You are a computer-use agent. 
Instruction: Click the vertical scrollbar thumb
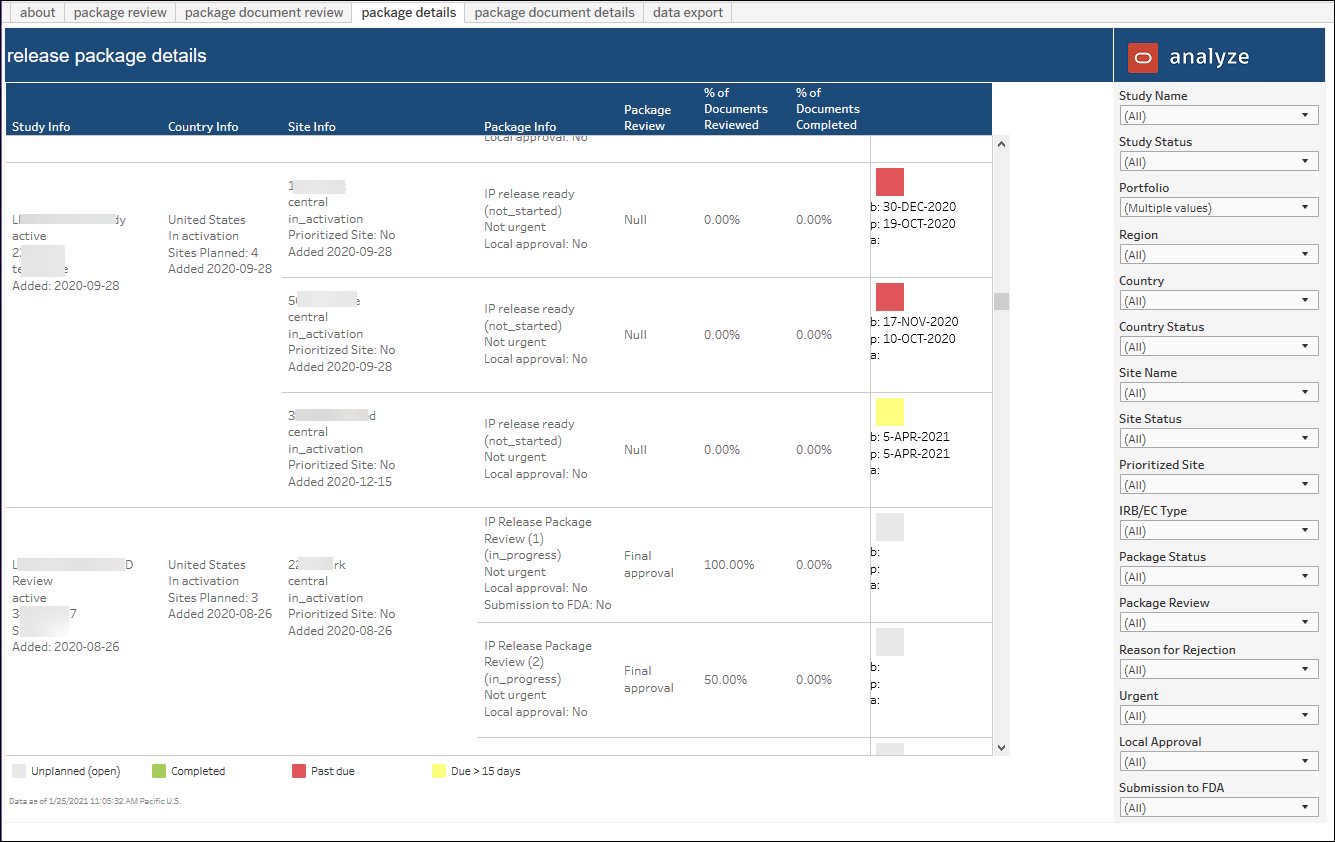click(x=1002, y=302)
